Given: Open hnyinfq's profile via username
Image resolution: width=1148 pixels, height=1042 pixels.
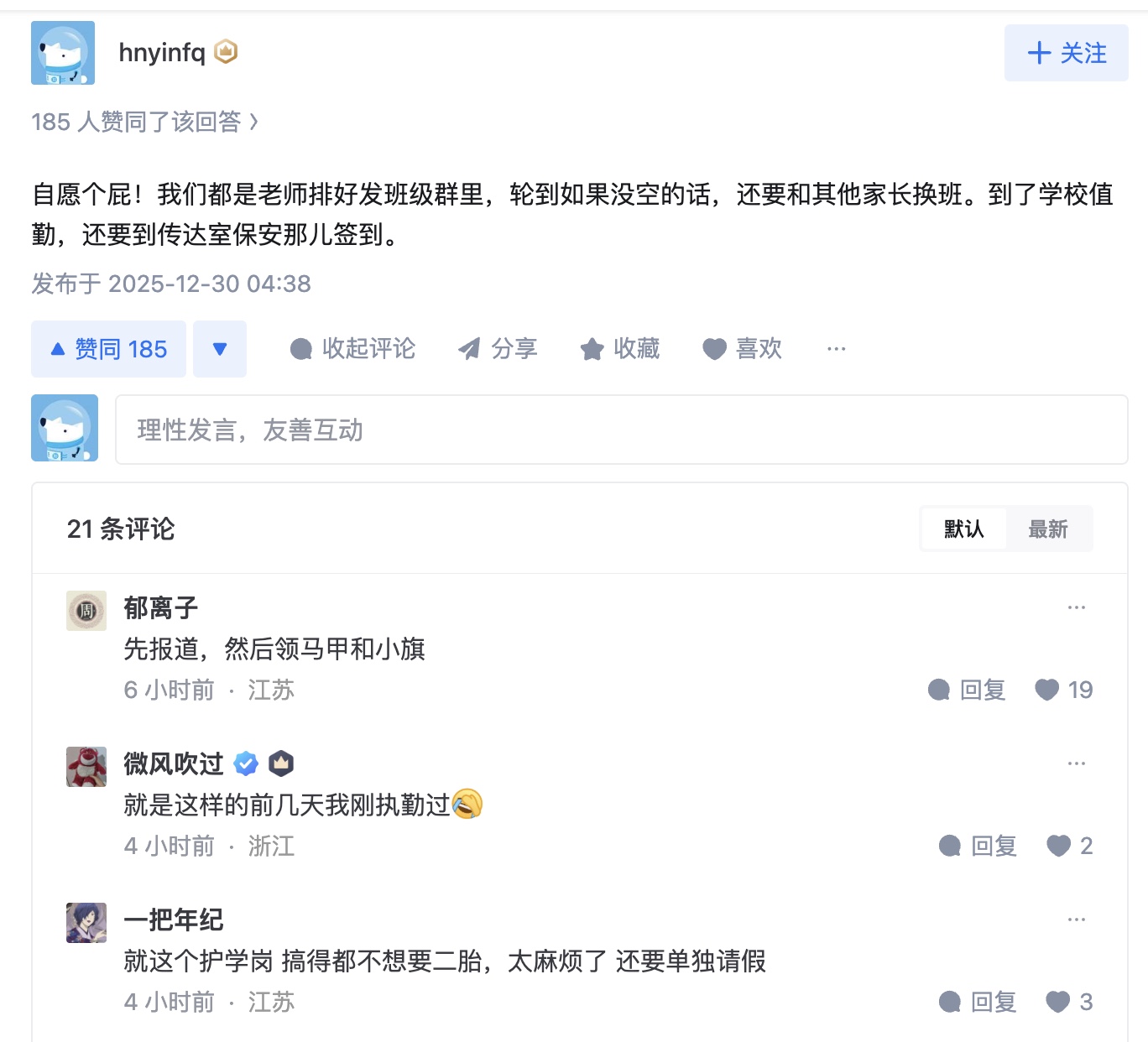Looking at the screenshot, I should (x=162, y=53).
